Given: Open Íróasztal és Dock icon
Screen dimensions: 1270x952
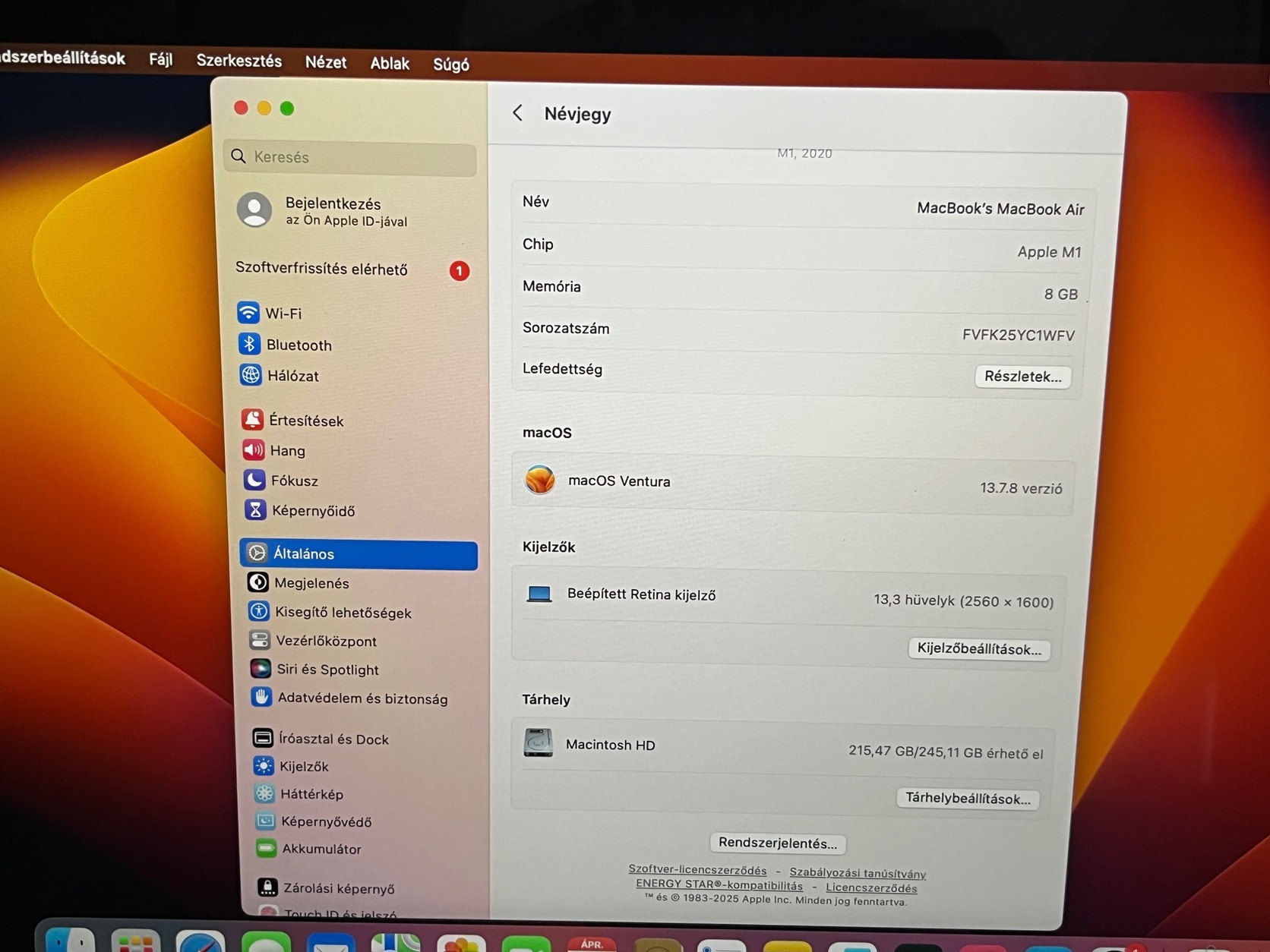Looking at the screenshot, I should click(263, 737).
